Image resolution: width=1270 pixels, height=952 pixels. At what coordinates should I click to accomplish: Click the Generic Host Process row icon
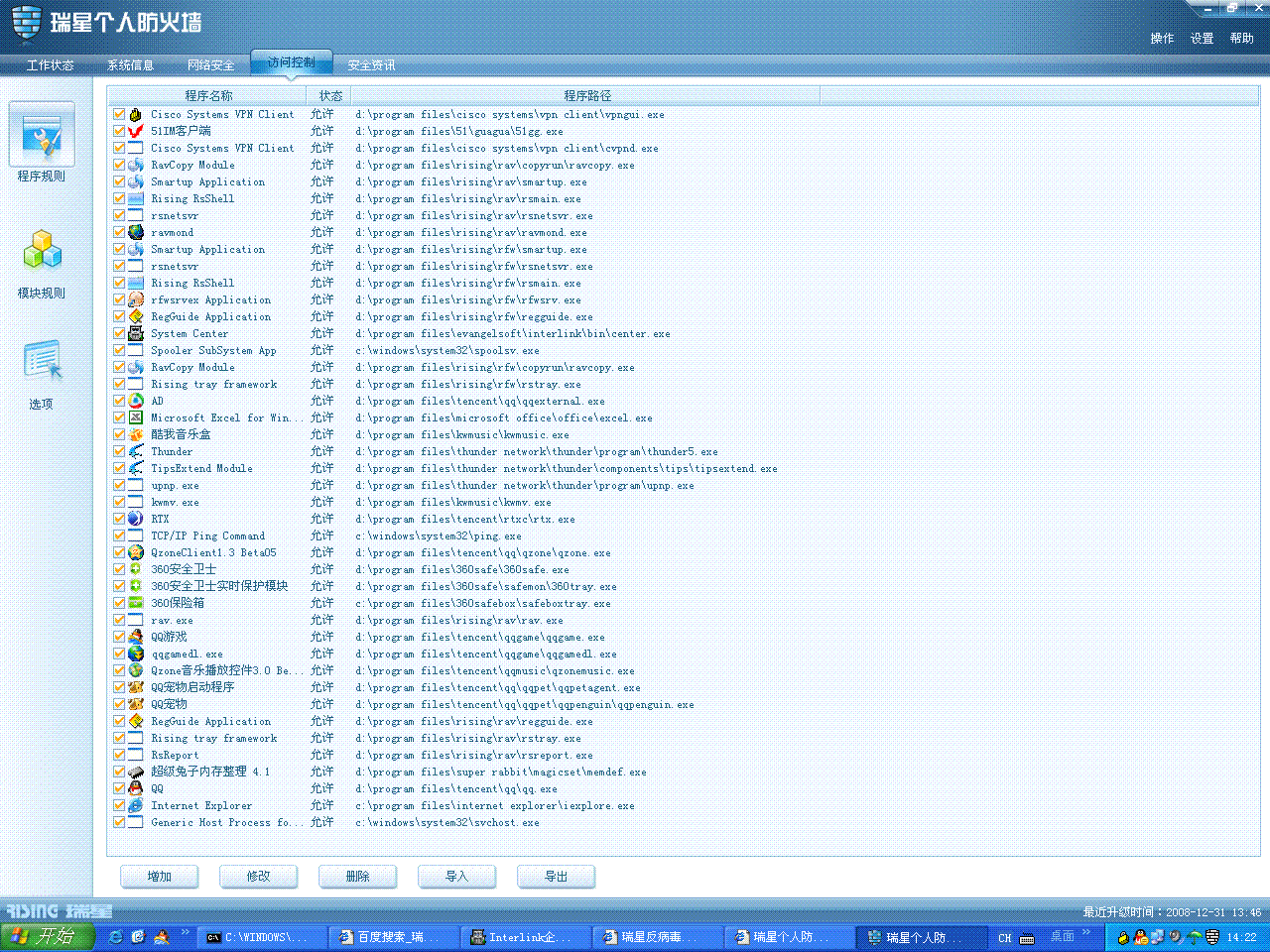pos(136,822)
